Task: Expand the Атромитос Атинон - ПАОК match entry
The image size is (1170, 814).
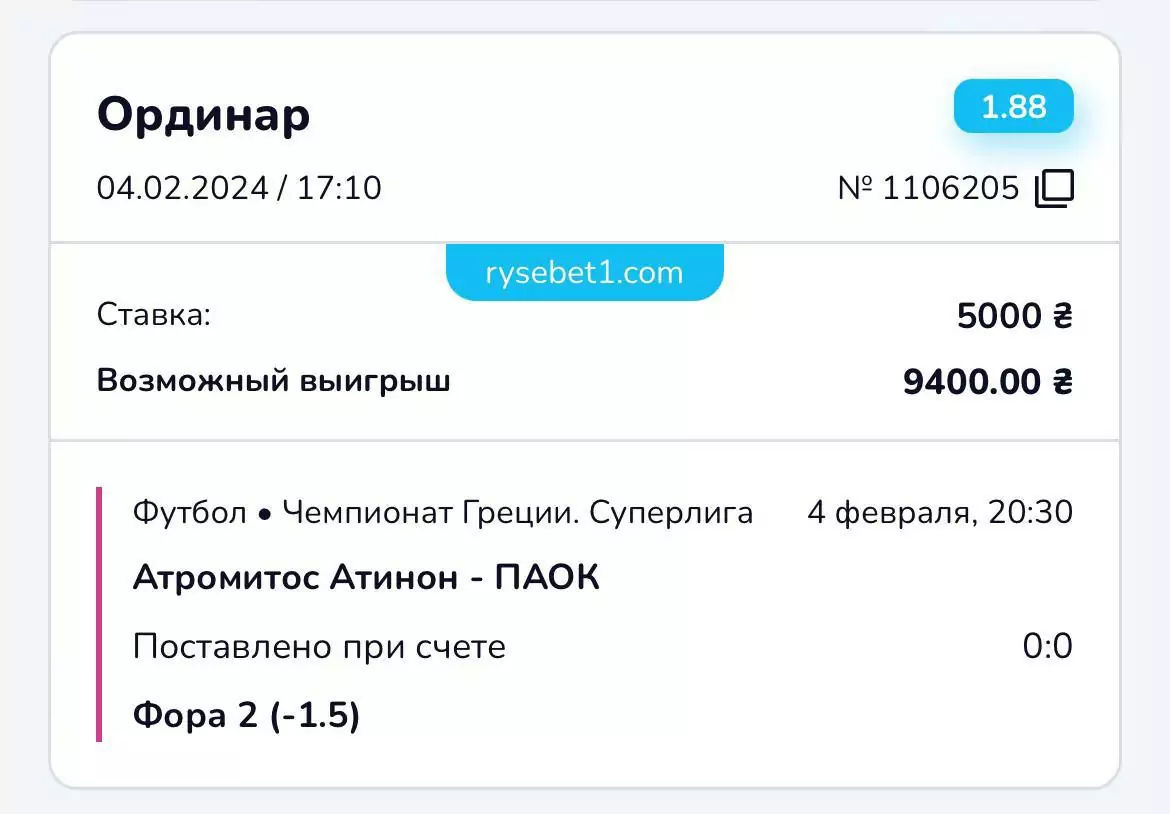Action: click(366, 576)
